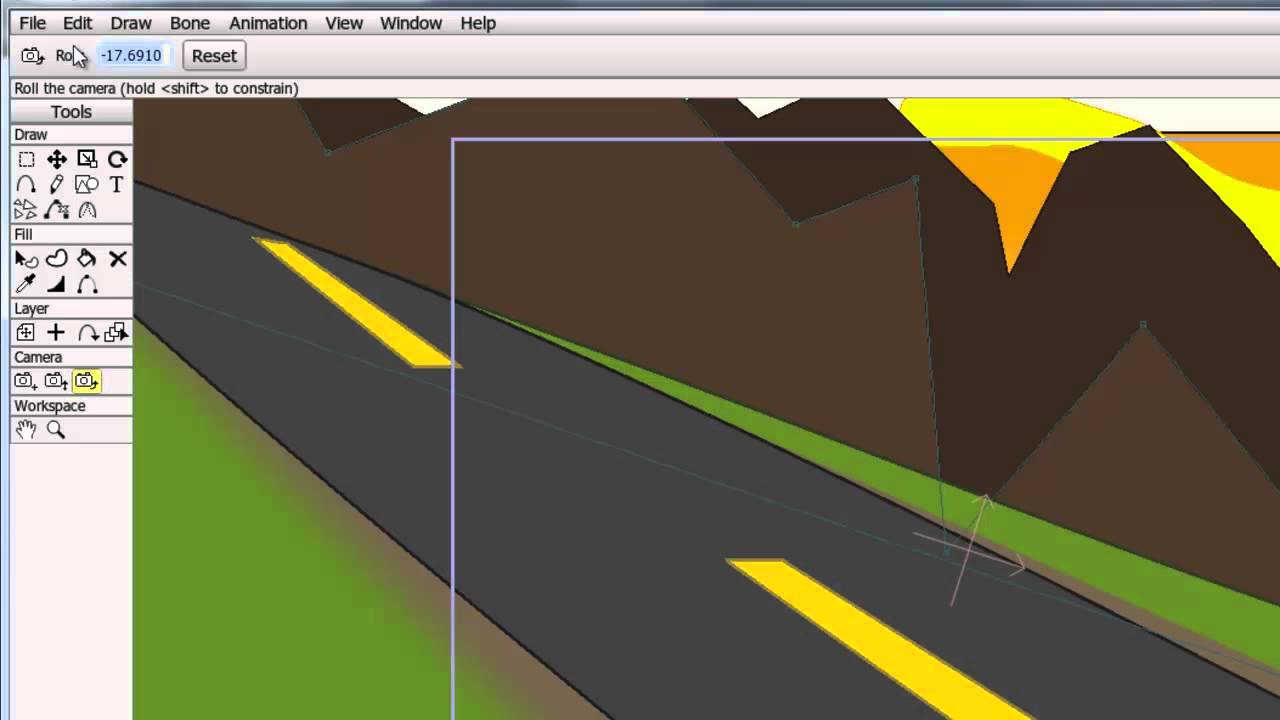1280x720 pixels.
Task: Open the Draw menu
Action: 131,23
